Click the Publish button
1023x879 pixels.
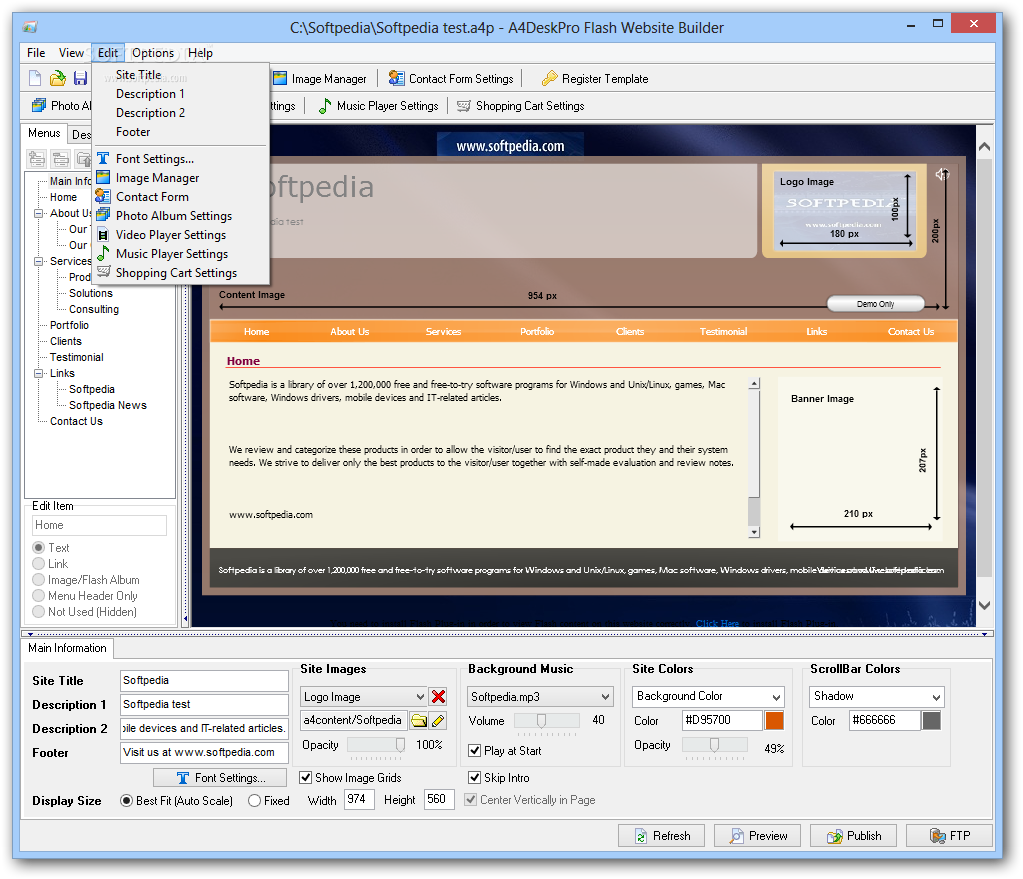pyautogui.click(x=853, y=836)
